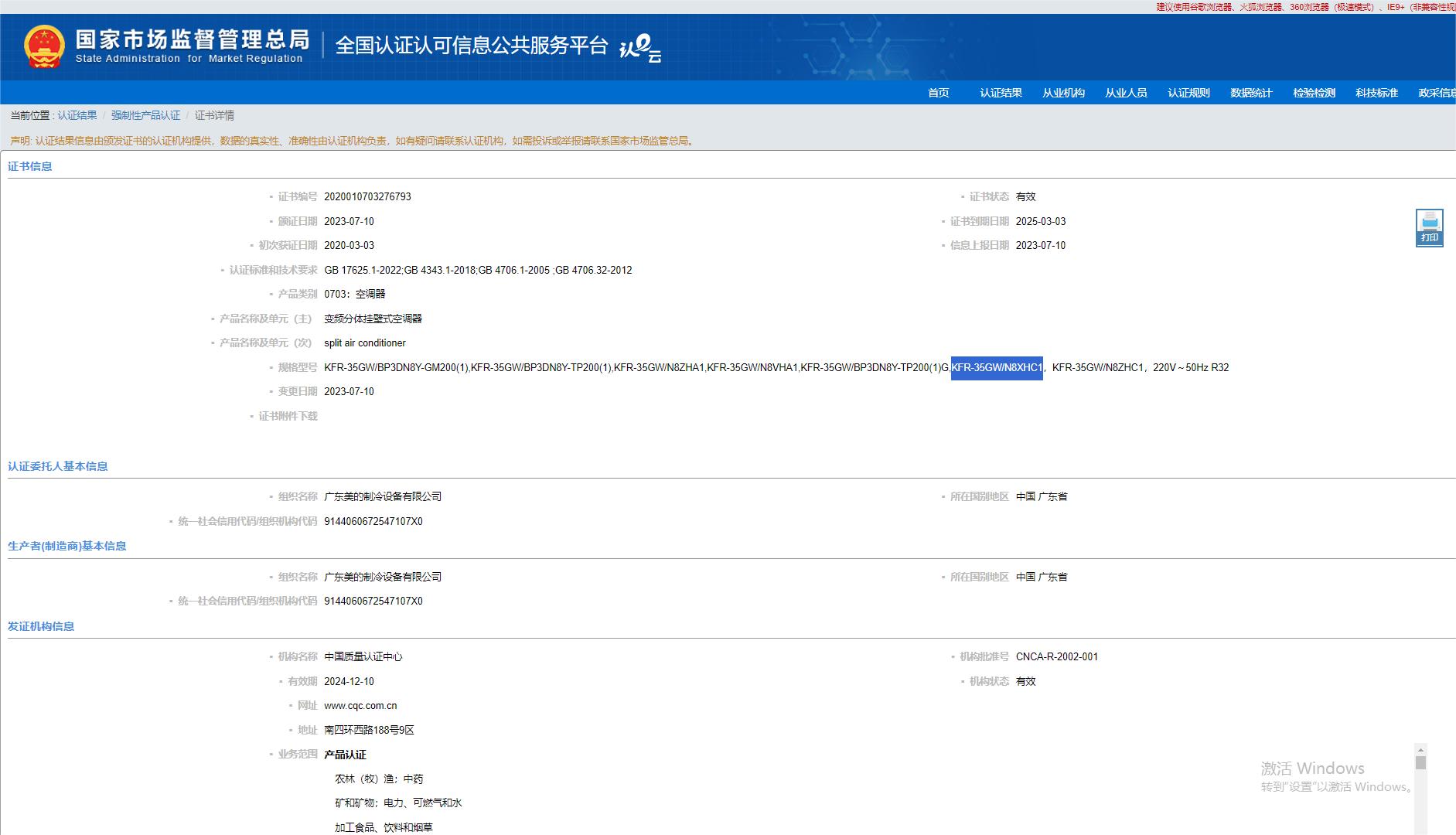Click the text split air conditioner

pyautogui.click(x=365, y=343)
